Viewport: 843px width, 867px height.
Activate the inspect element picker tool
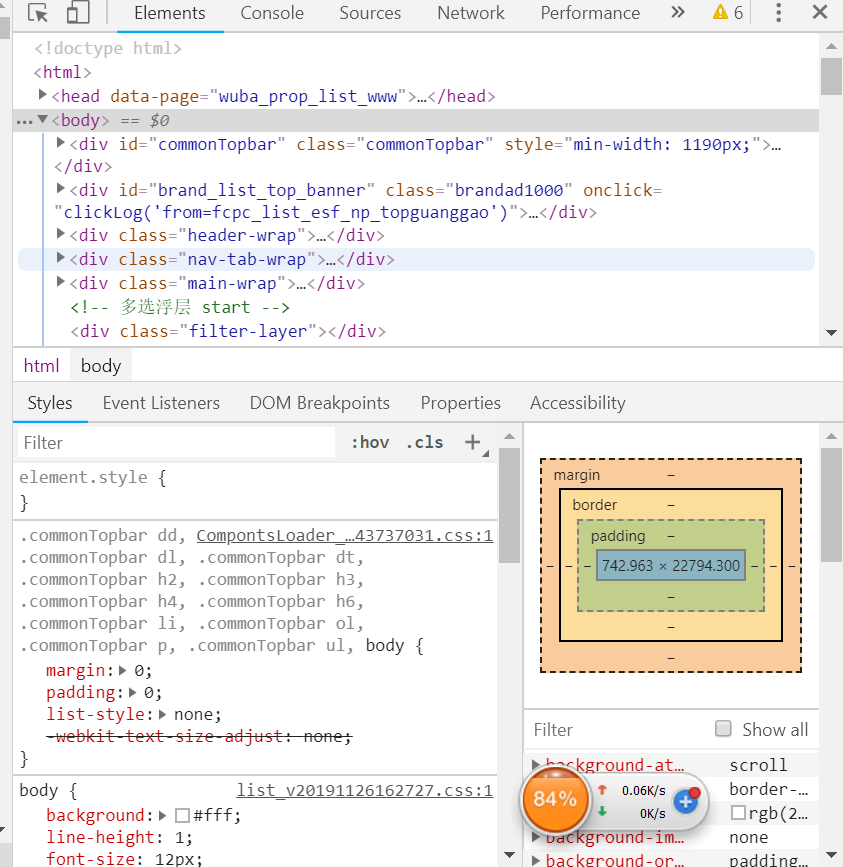(x=38, y=13)
